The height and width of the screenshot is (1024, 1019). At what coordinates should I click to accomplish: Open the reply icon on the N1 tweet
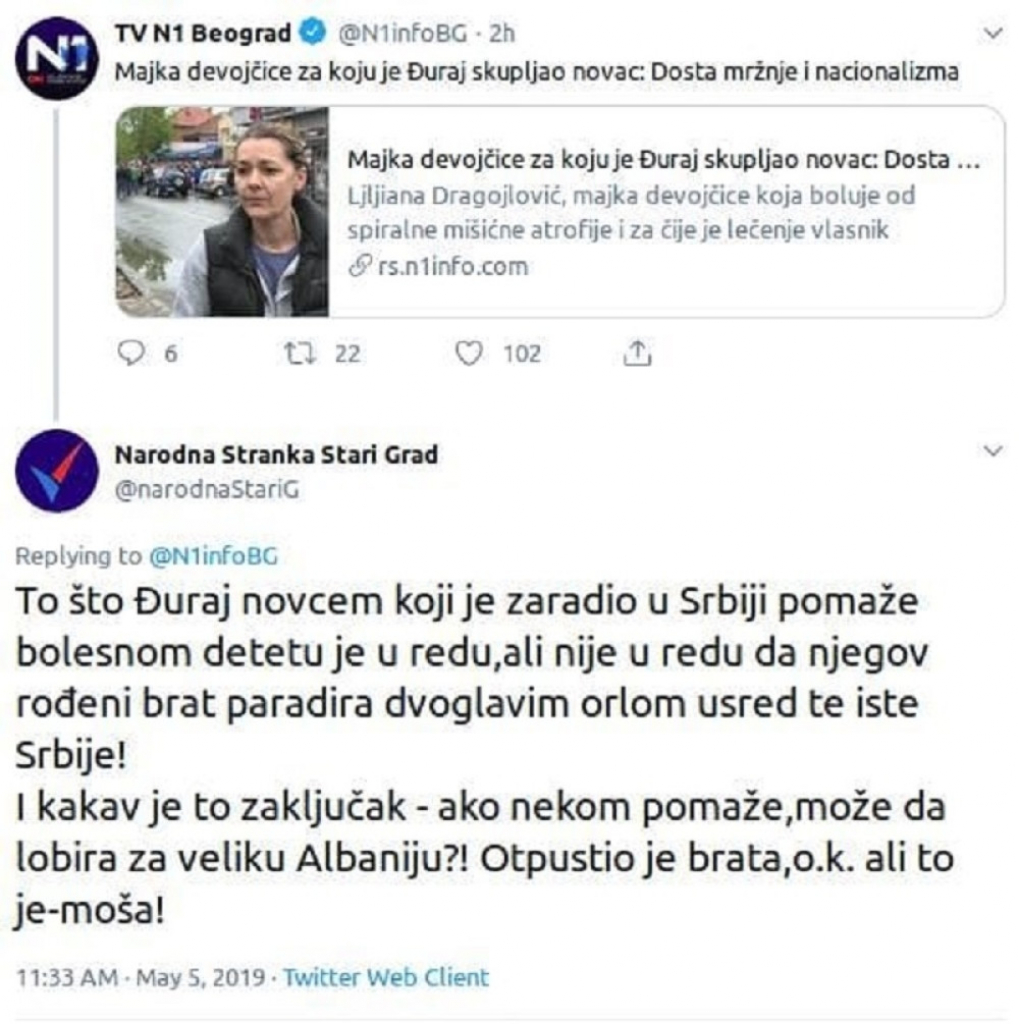point(129,353)
